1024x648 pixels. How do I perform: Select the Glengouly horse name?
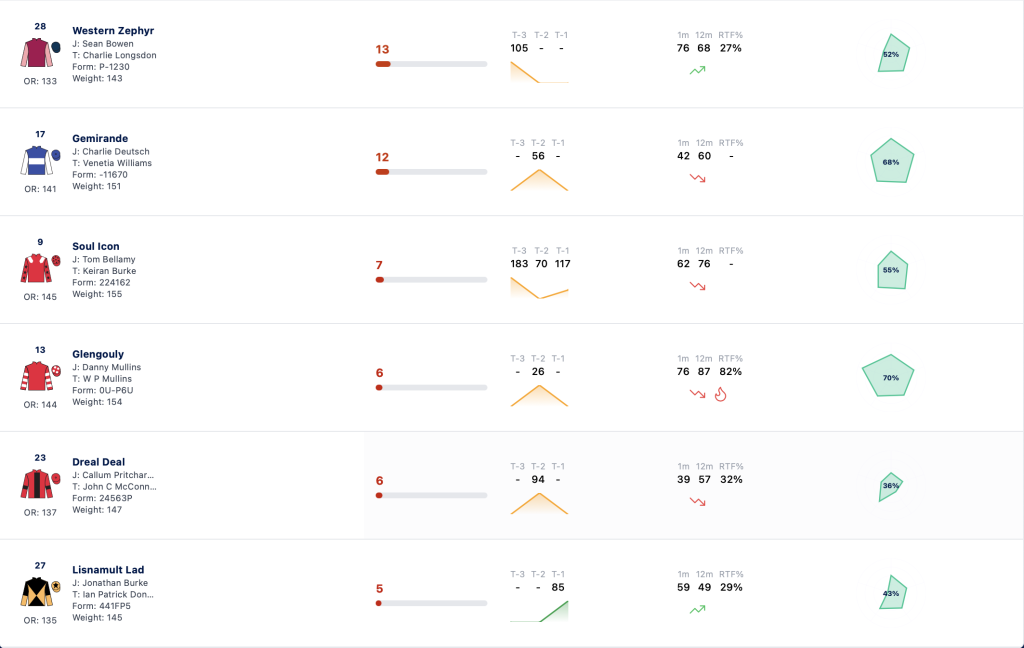click(x=98, y=354)
